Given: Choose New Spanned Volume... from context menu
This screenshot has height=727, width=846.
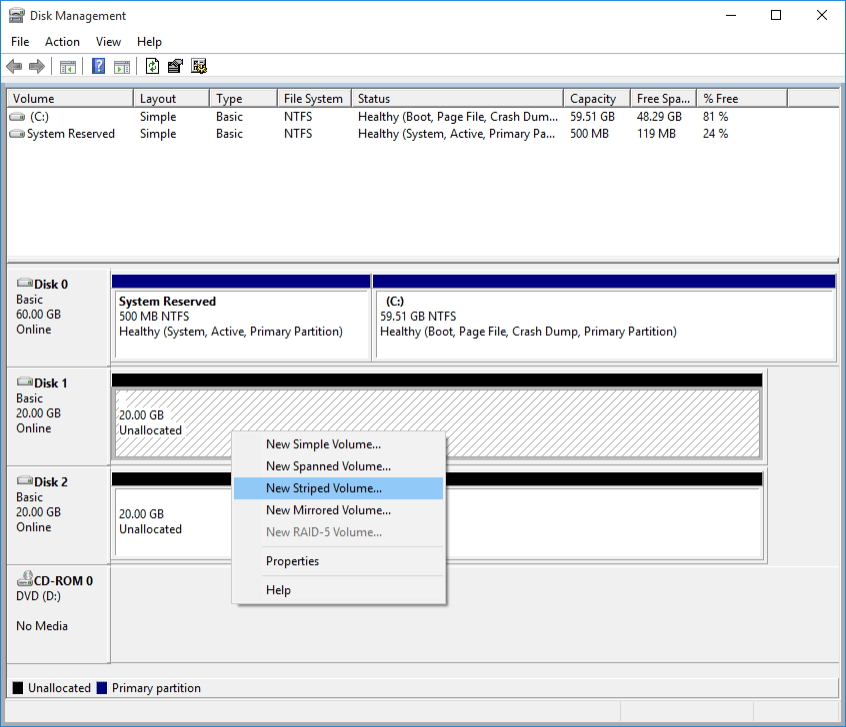Looking at the screenshot, I should coord(339,466).
